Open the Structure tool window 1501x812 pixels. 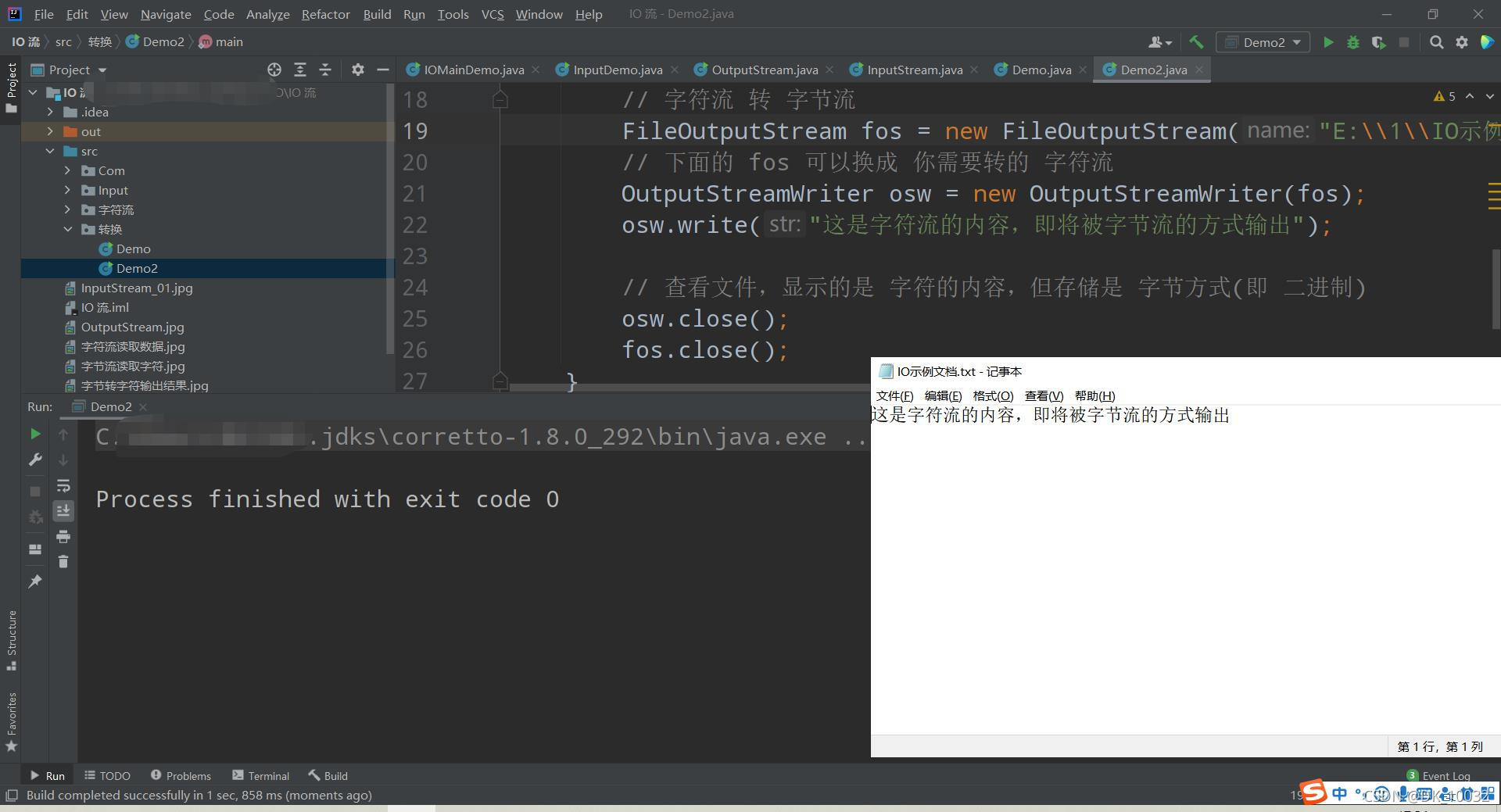coord(12,641)
